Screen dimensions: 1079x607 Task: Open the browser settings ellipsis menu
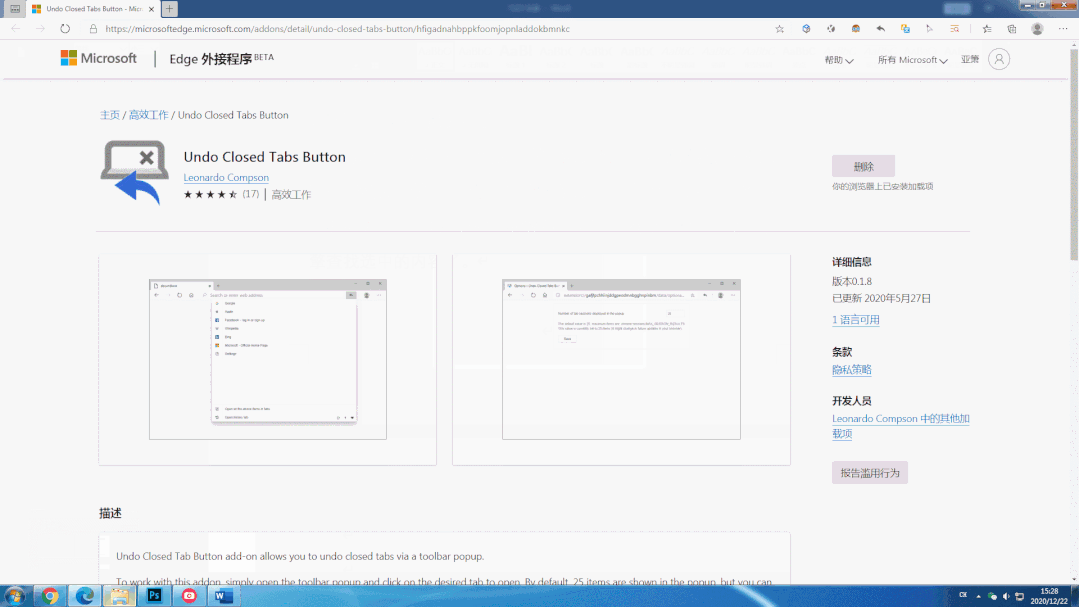(1062, 29)
